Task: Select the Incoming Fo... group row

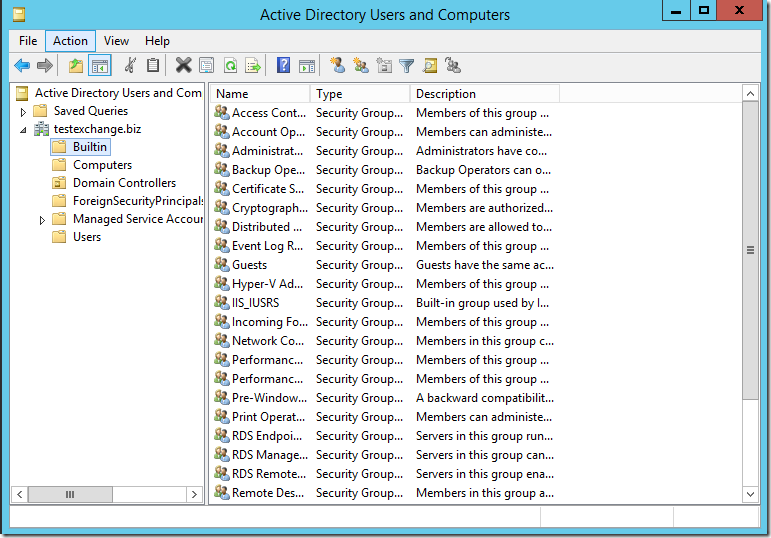Action: (x=385, y=322)
